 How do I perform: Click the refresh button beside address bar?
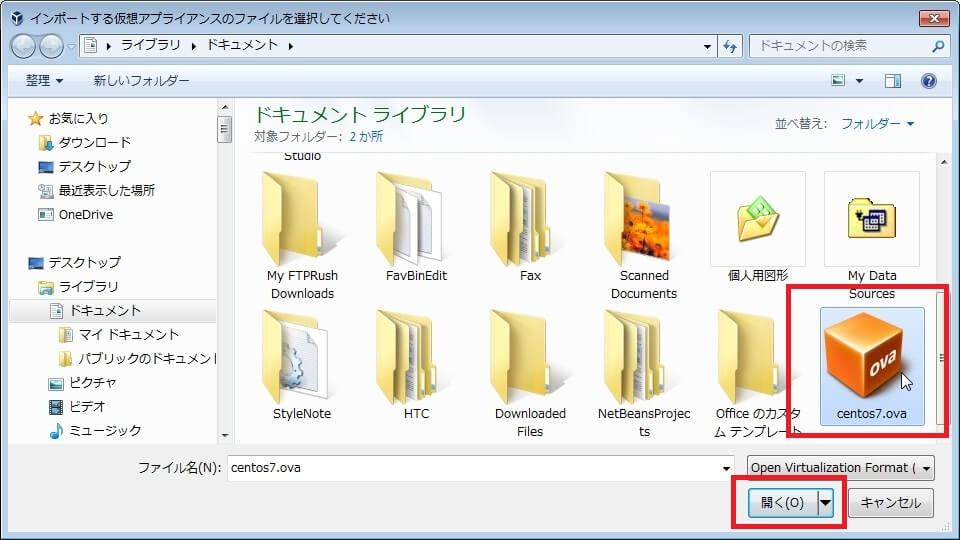[730, 46]
